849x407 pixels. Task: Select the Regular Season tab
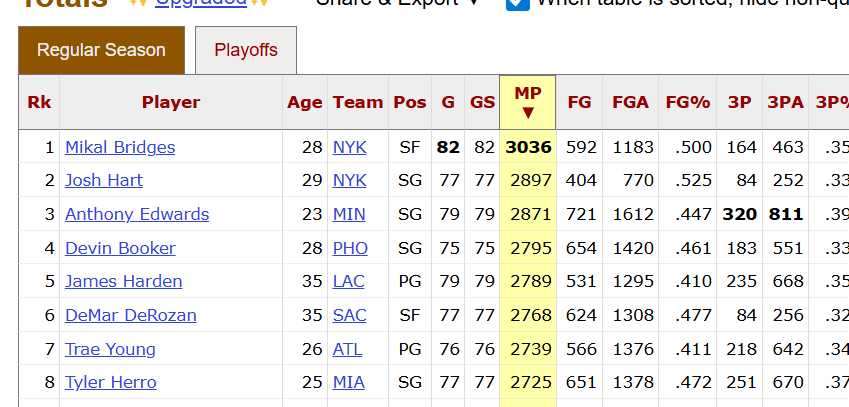(x=101, y=50)
